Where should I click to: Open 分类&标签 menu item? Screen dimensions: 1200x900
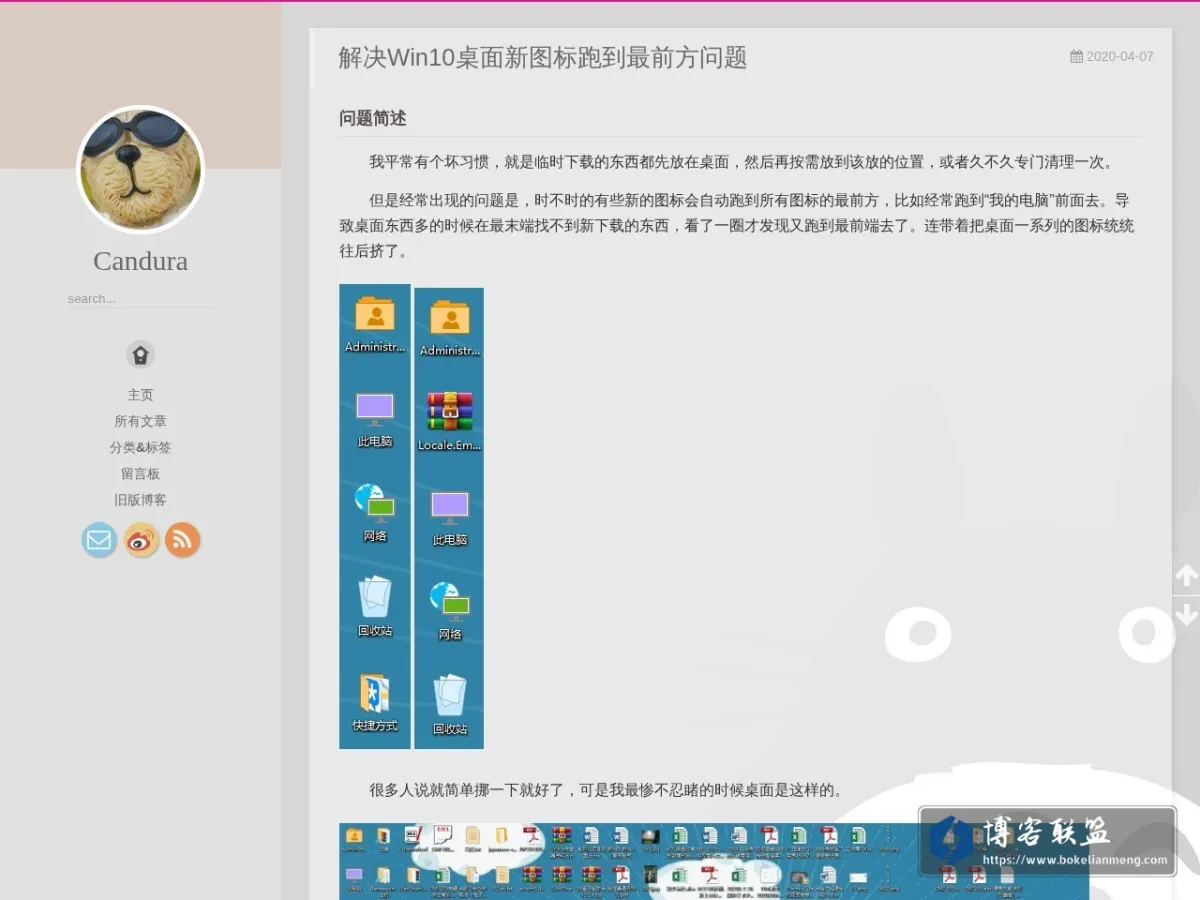pyautogui.click(x=141, y=447)
